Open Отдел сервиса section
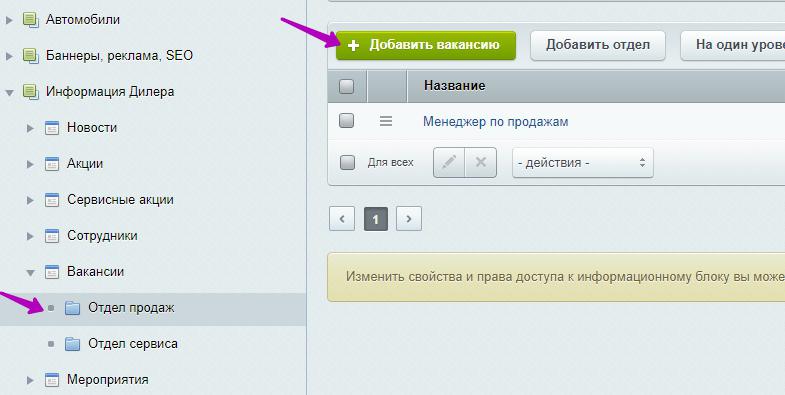Image resolution: width=785 pixels, height=395 pixels. click(133, 344)
